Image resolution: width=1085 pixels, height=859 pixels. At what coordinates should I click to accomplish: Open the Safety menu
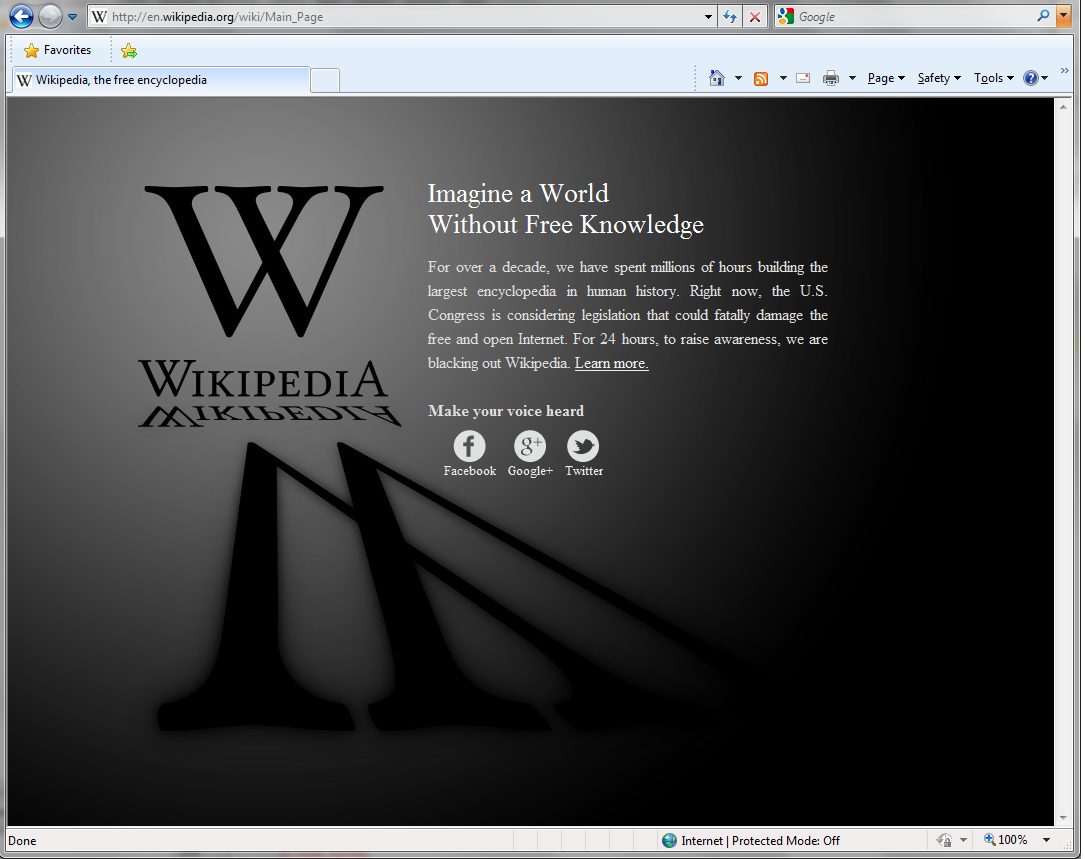(x=939, y=78)
